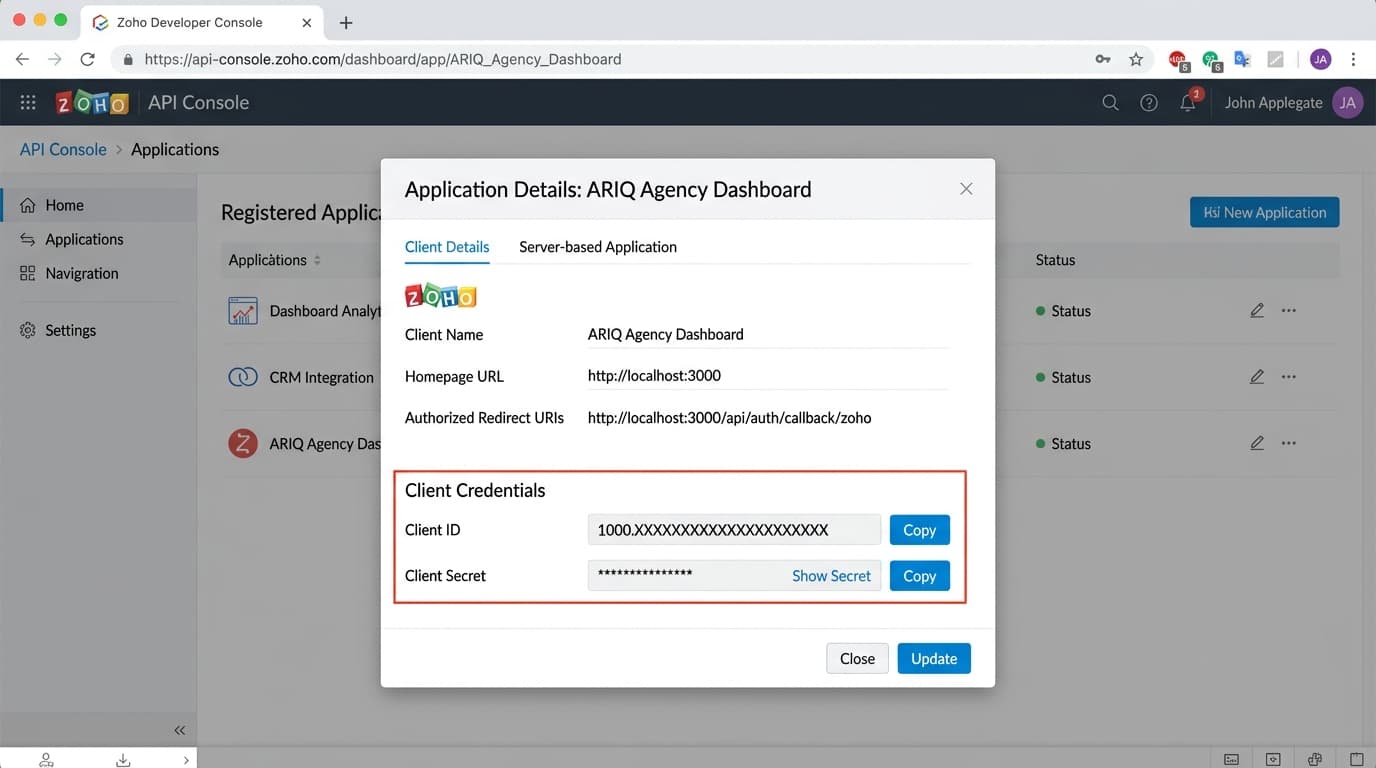Copy the Client Secret
1376x768 pixels.
[x=919, y=576]
